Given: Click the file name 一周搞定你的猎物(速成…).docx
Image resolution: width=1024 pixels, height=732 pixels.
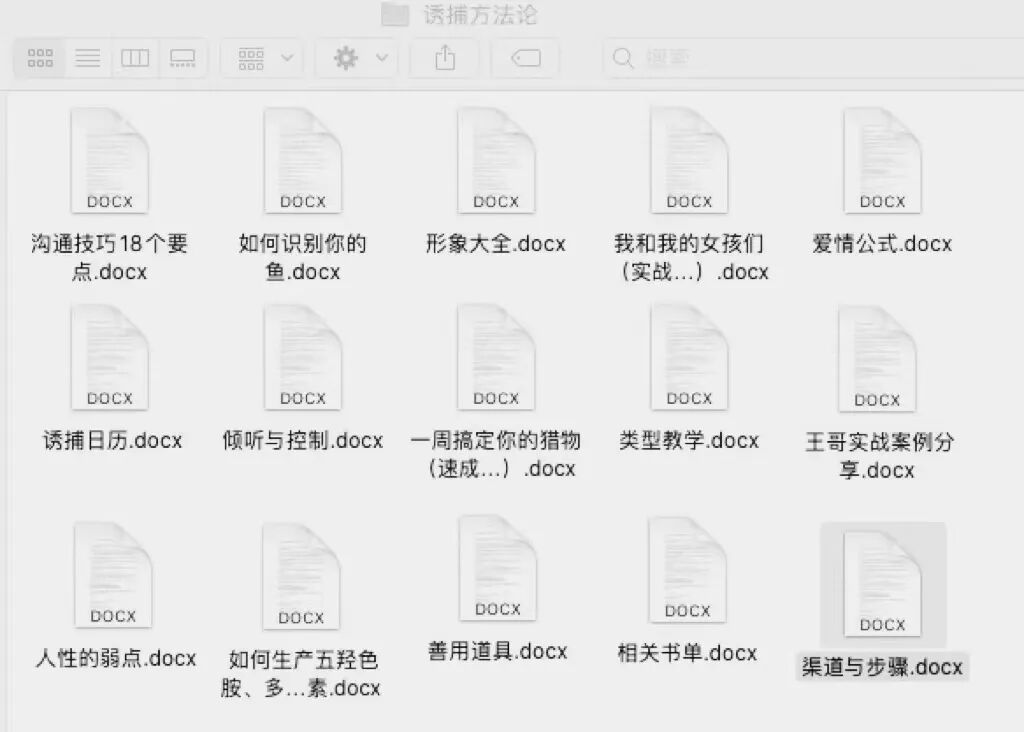Looking at the screenshot, I should click(x=496, y=454).
